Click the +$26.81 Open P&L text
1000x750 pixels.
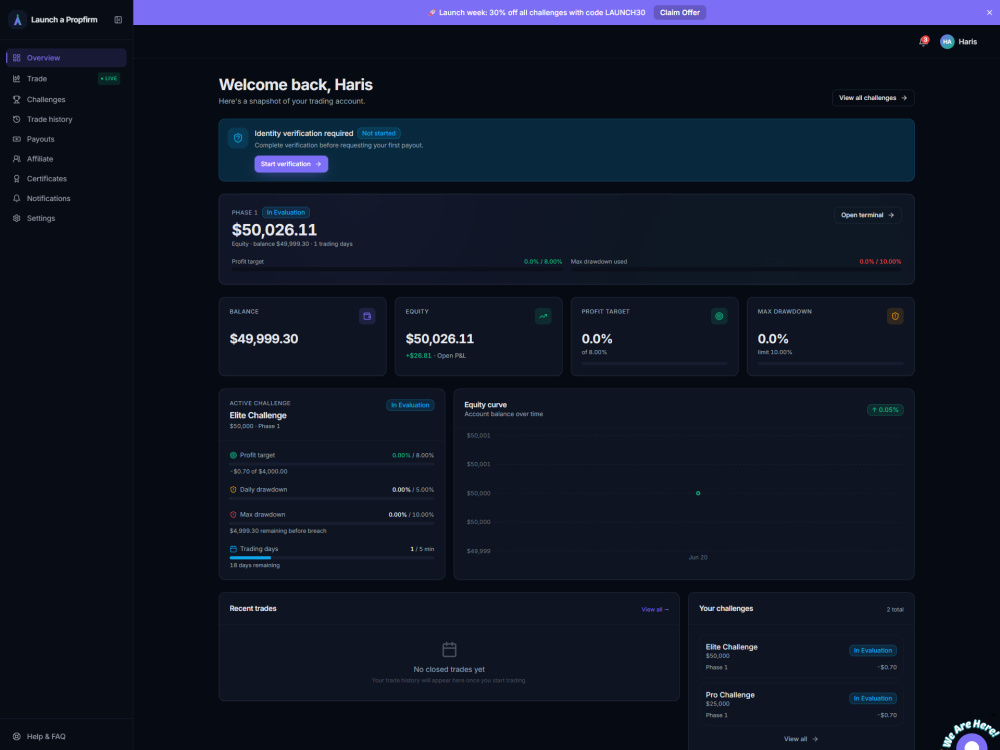tap(436, 355)
